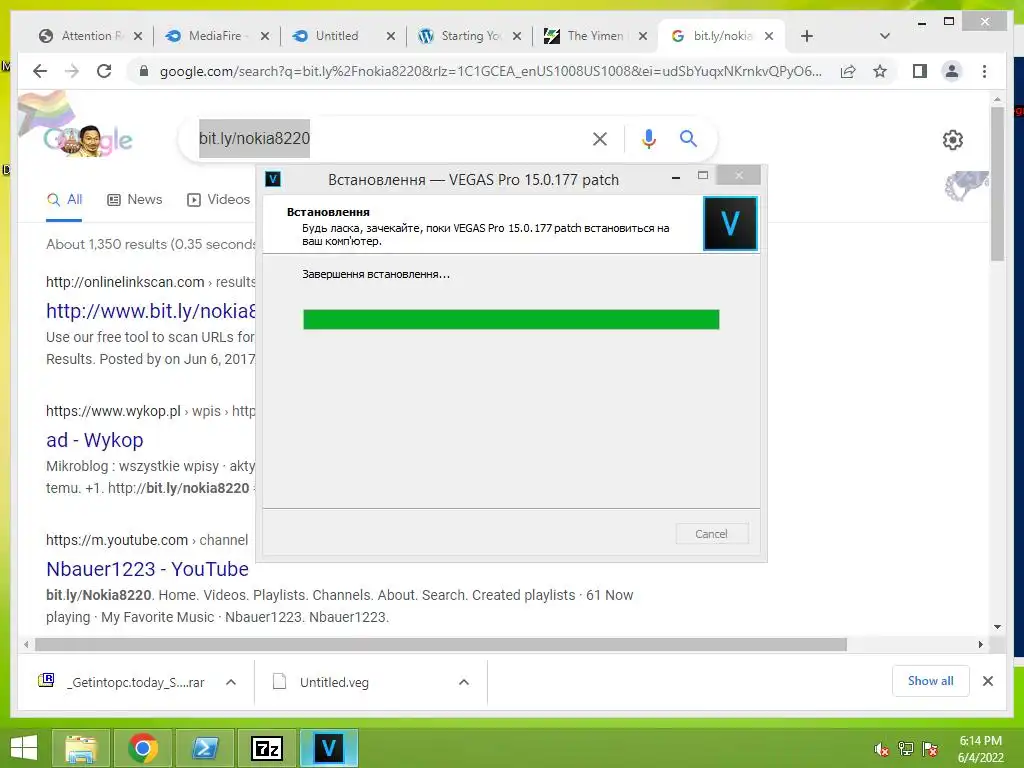Click the VEGAS installer title bar V icon

tap(273, 179)
